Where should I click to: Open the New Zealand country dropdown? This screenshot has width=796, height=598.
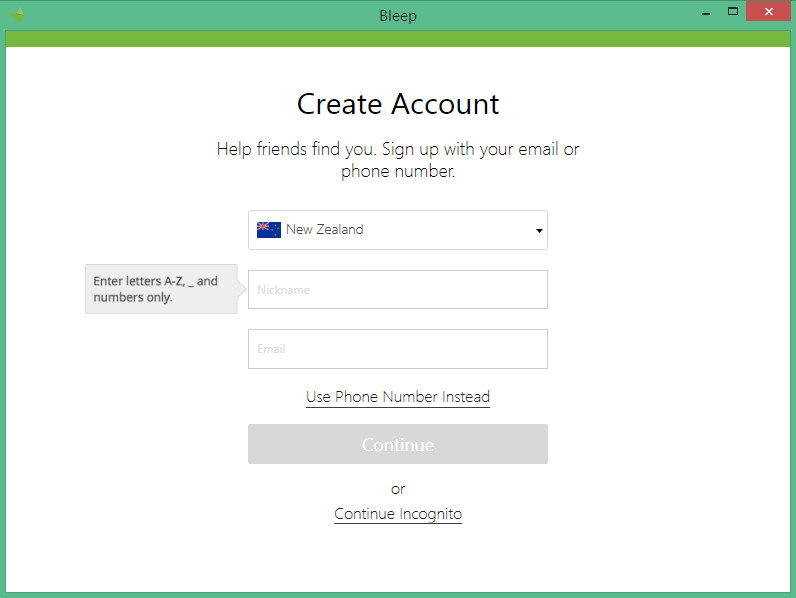pos(397,230)
